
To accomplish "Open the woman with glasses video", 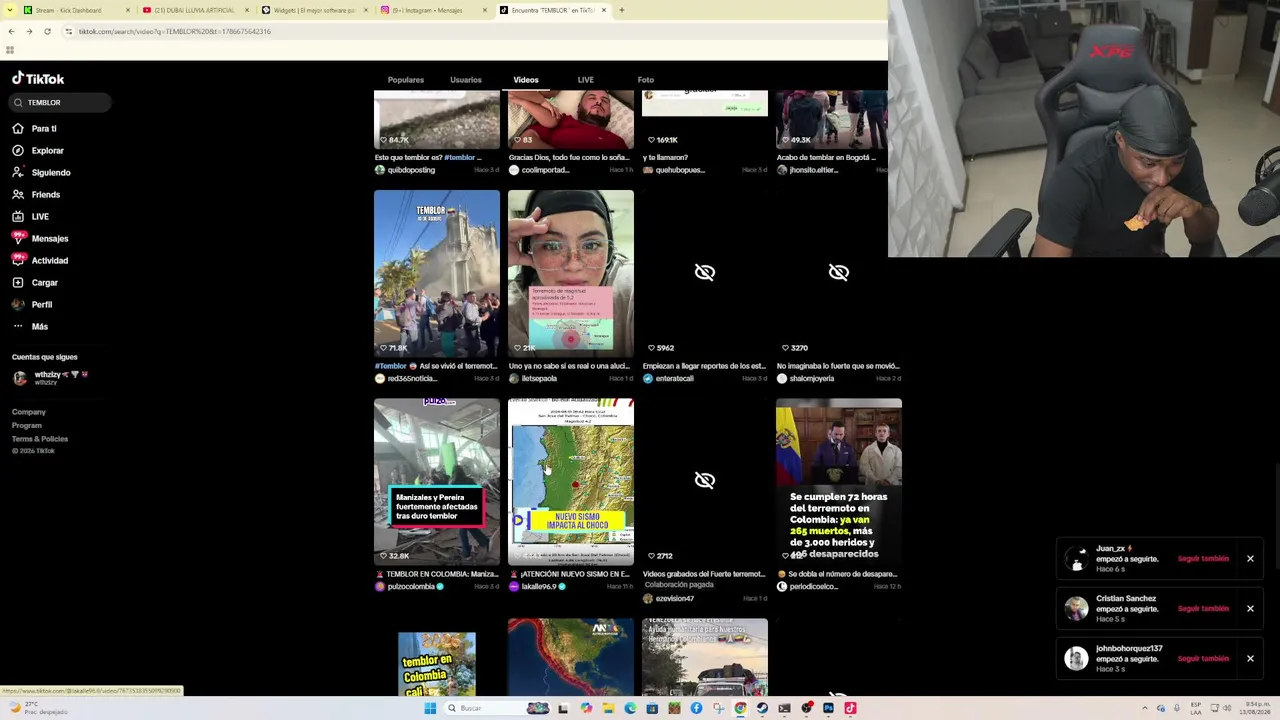I will pyautogui.click(x=571, y=273).
